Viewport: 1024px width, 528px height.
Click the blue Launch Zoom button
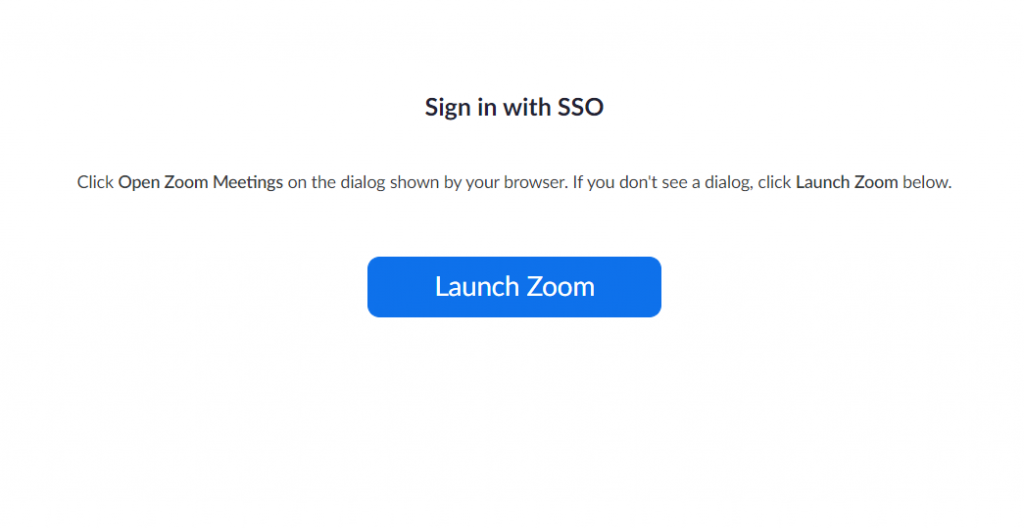click(x=514, y=287)
